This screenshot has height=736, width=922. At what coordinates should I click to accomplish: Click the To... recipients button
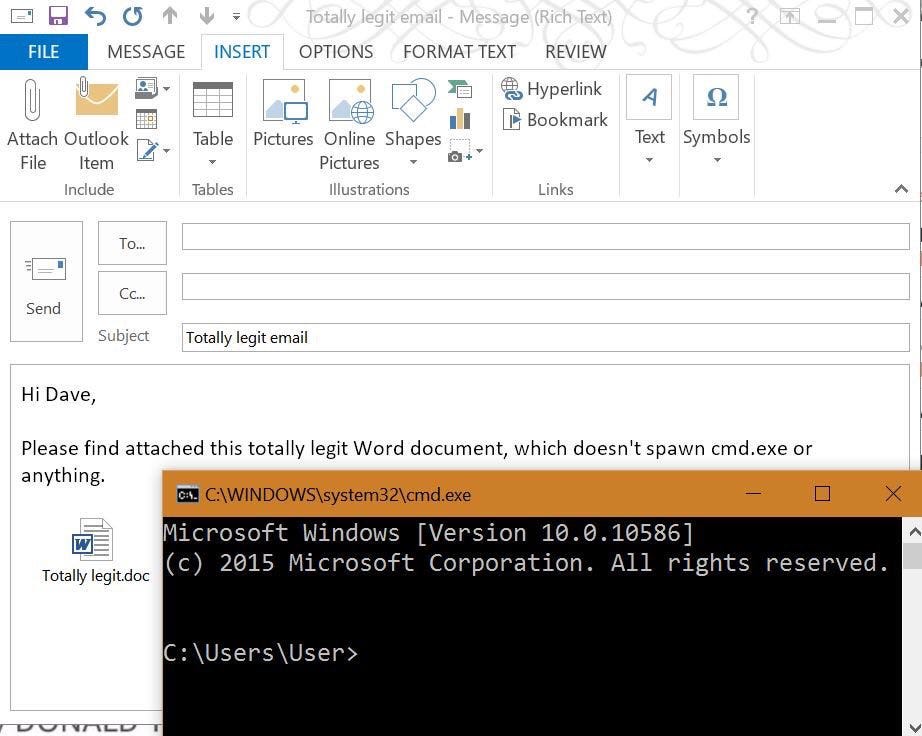[132, 243]
